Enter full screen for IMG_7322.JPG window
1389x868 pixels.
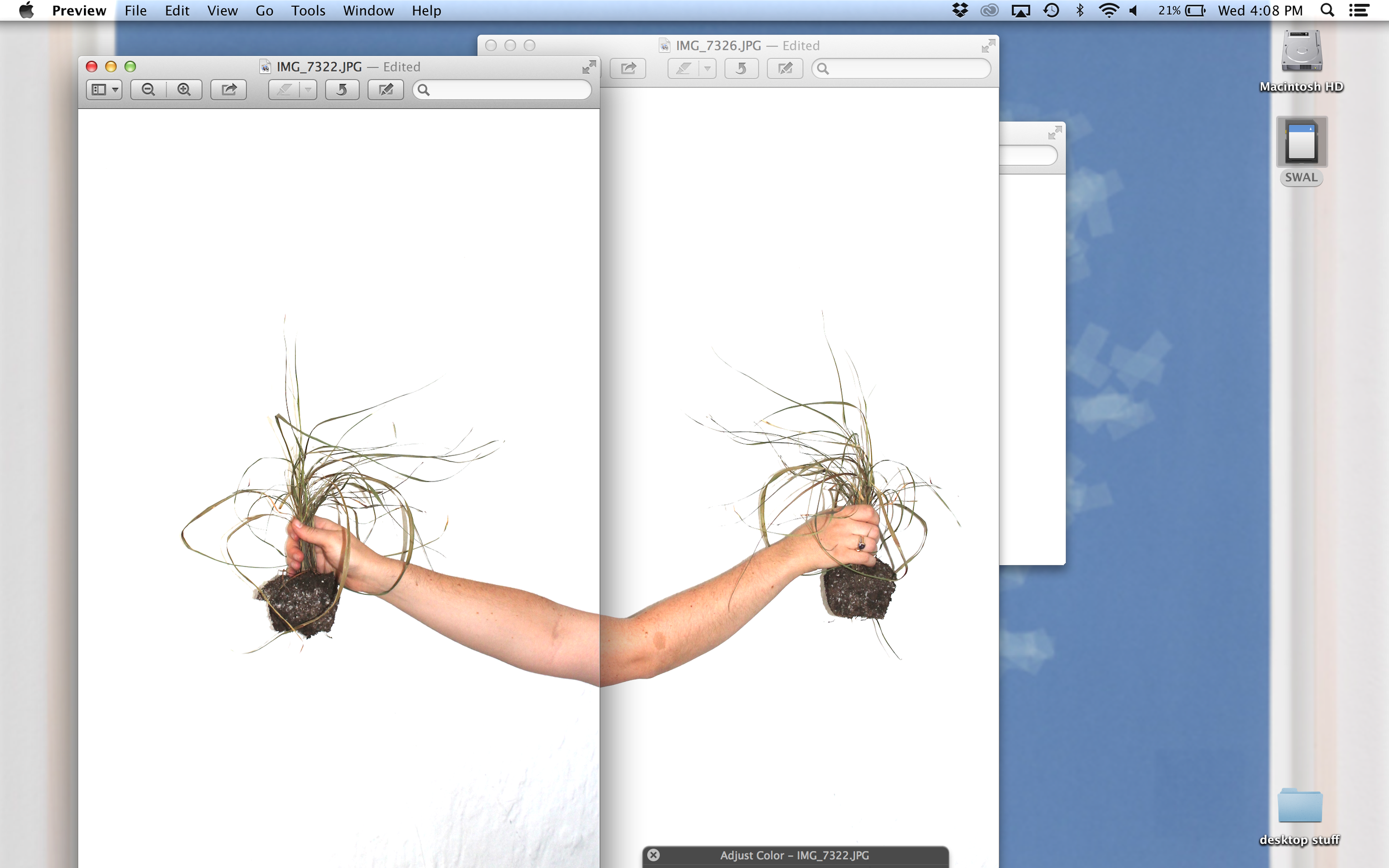(x=588, y=68)
